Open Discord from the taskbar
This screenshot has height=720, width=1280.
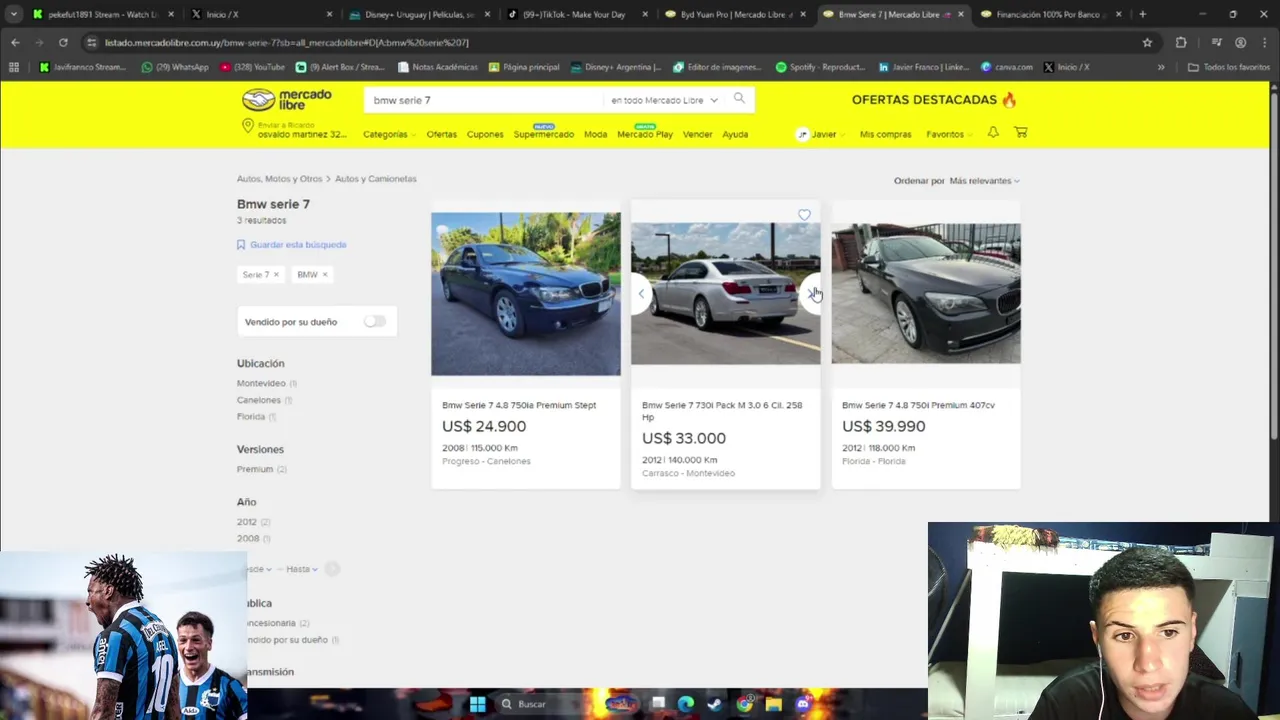[x=802, y=704]
